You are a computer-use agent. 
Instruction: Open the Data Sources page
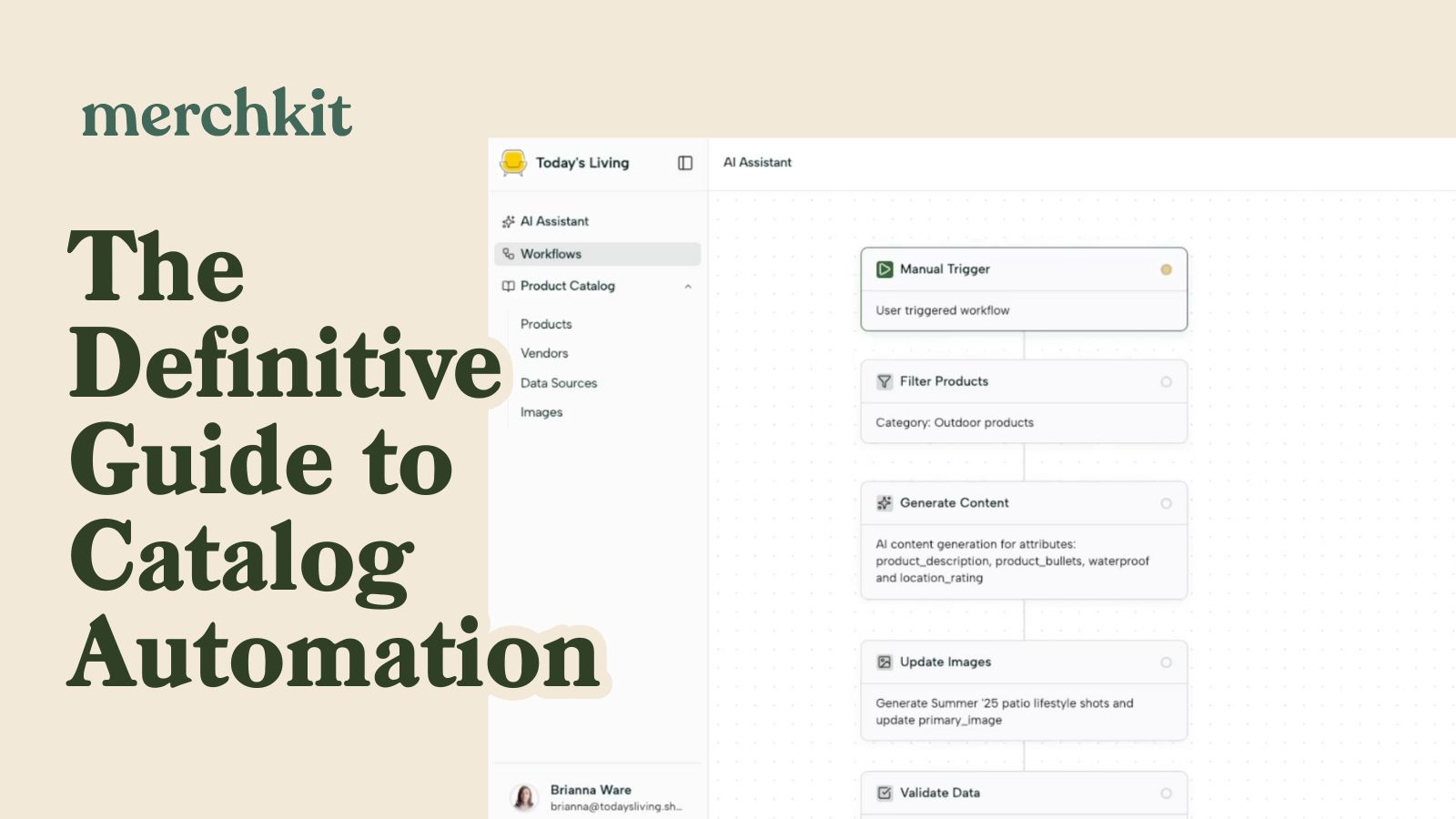559,383
